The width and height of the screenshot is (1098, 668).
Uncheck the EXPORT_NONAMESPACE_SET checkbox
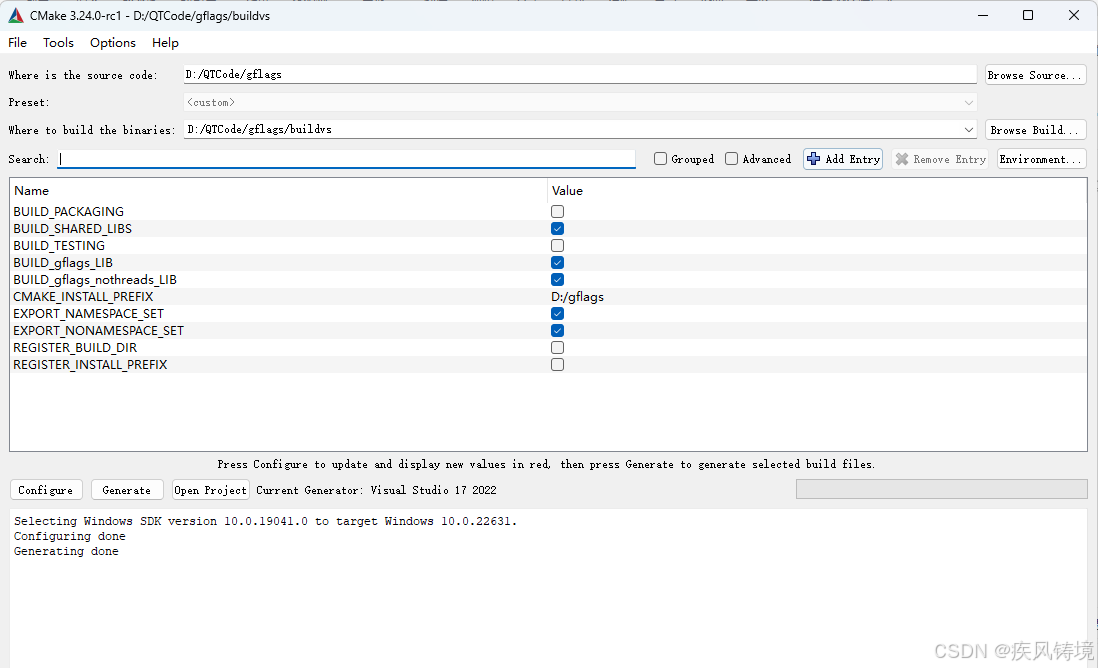pos(557,330)
